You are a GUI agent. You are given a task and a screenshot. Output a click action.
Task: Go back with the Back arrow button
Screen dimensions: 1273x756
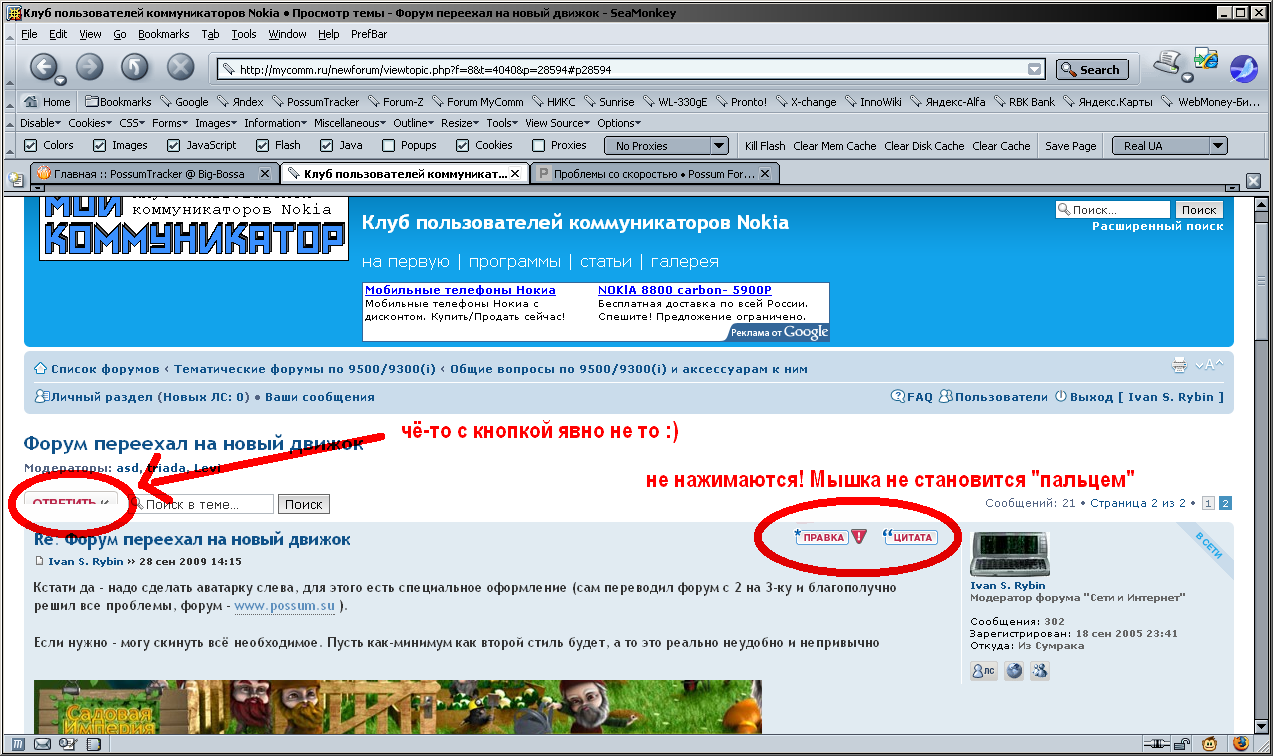click(x=43, y=68)
